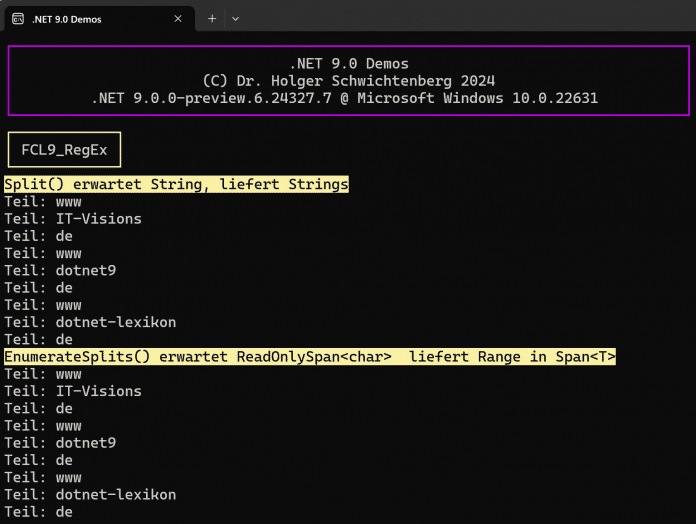Click the terminal icon in the tab

tap(18, 19)
